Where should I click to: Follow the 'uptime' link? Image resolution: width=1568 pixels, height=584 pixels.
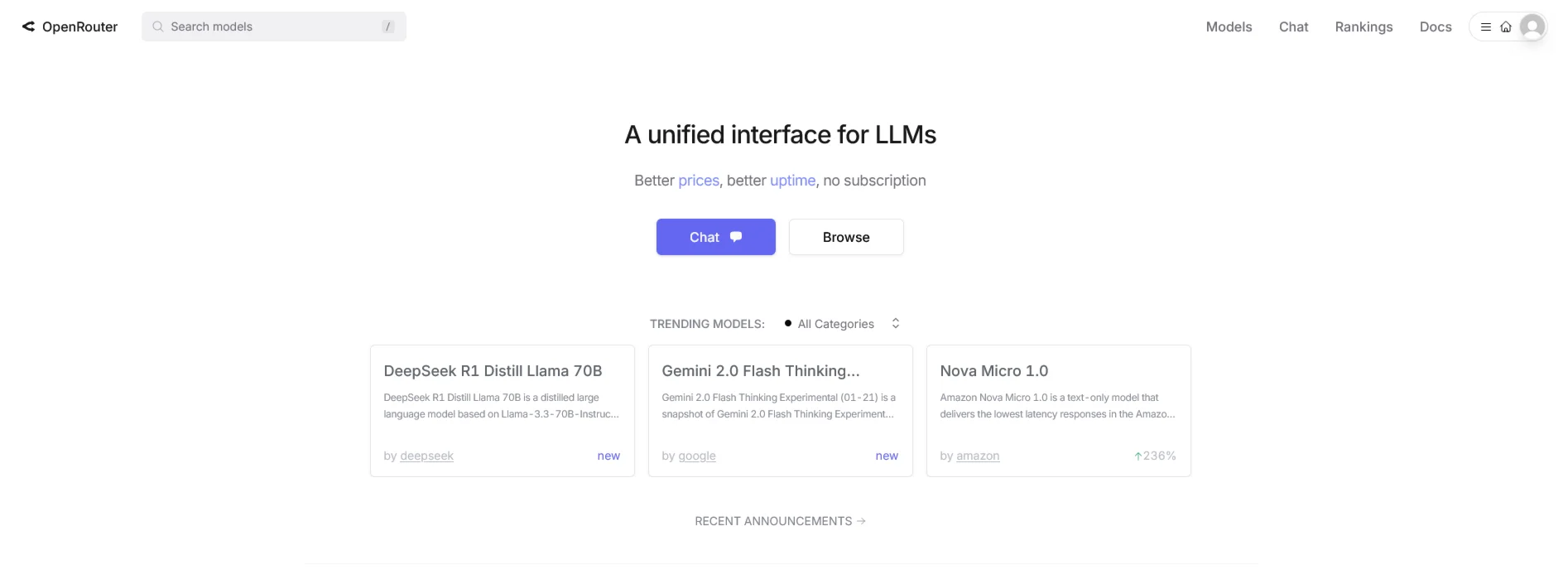[x=792, y=181]
